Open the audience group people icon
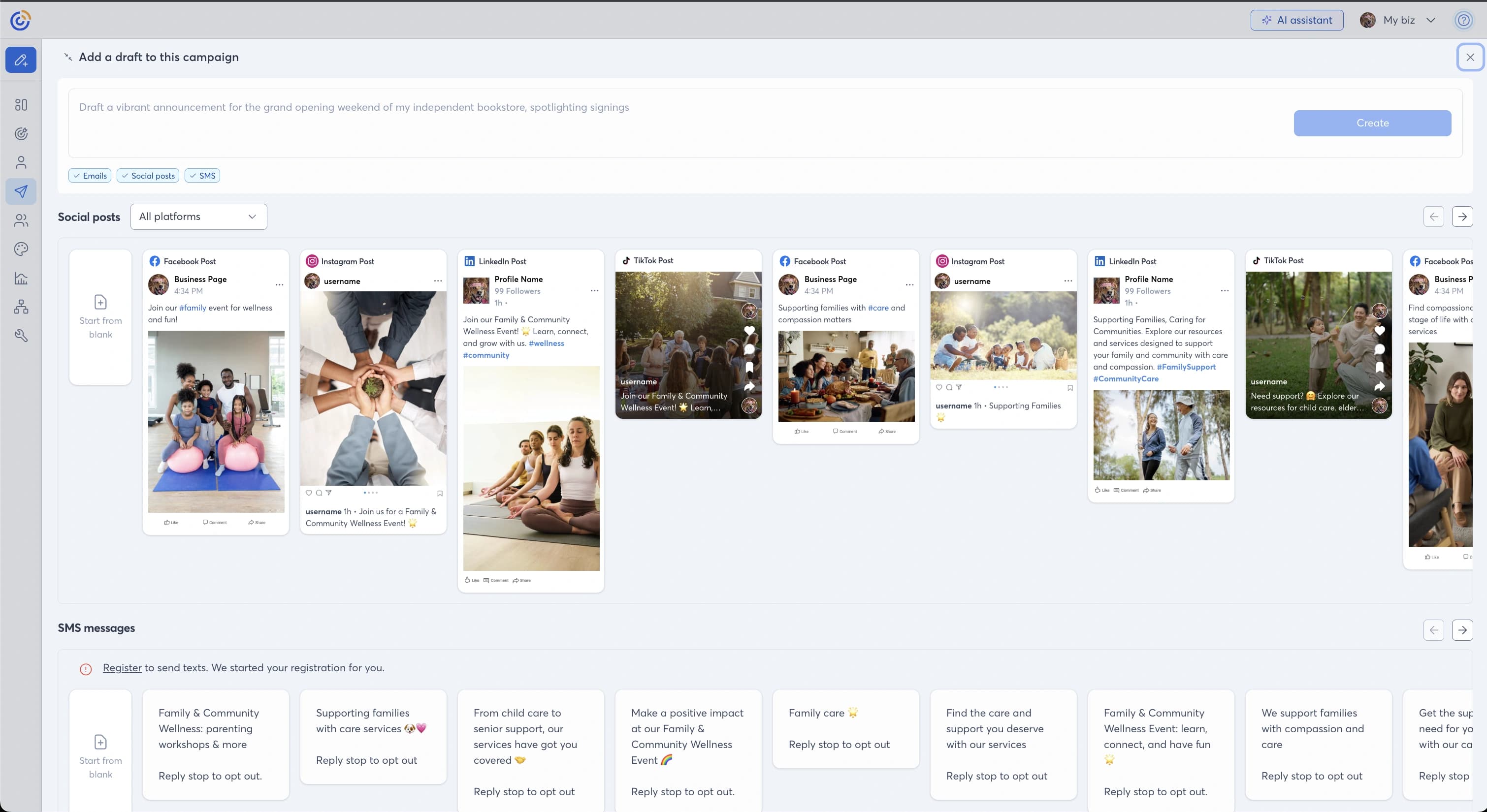Screen dimensions: 1487x812 click(21, 220)
